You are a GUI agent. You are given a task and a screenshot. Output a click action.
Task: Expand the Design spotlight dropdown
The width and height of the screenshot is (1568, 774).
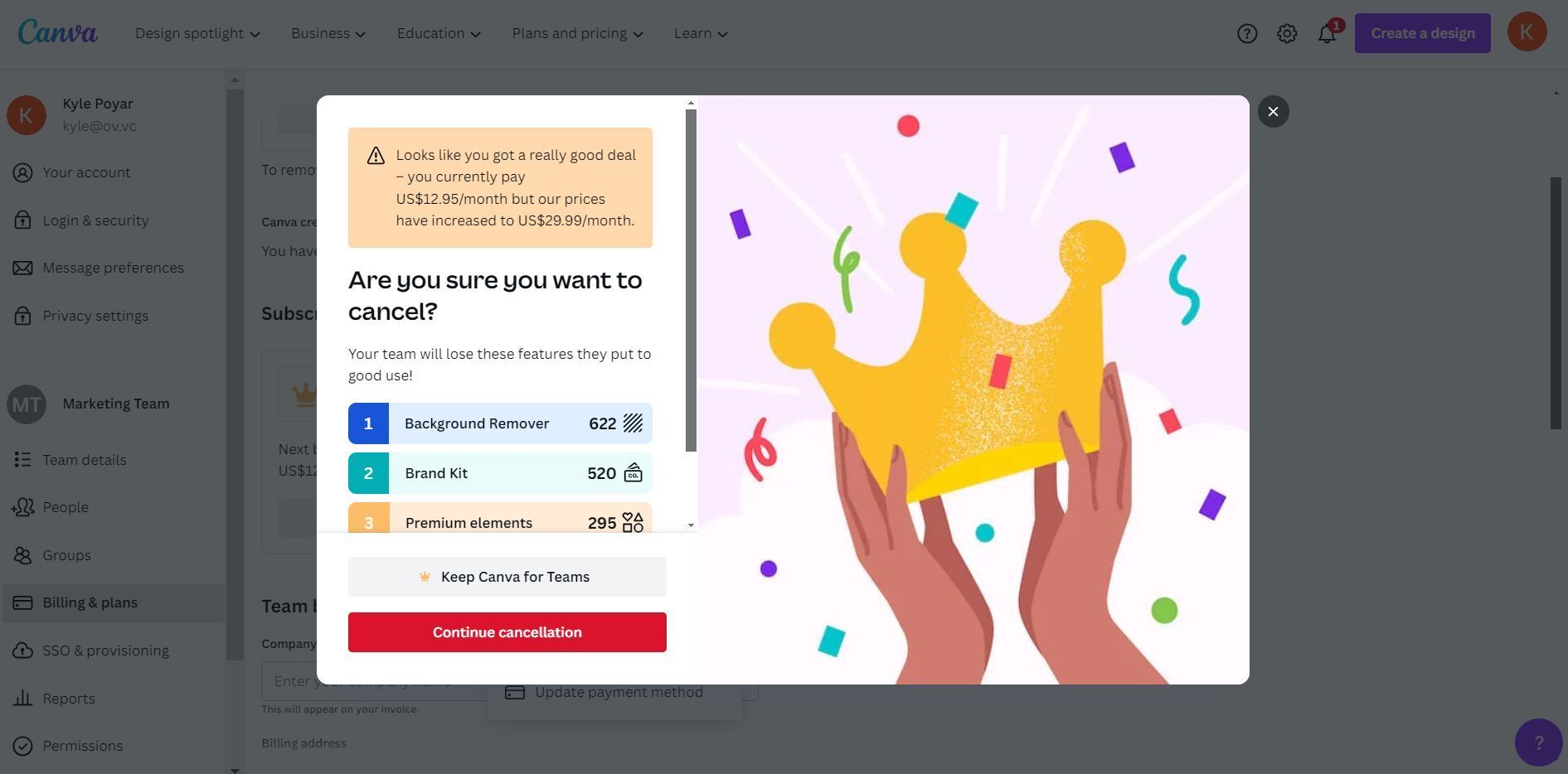point(197,33)
